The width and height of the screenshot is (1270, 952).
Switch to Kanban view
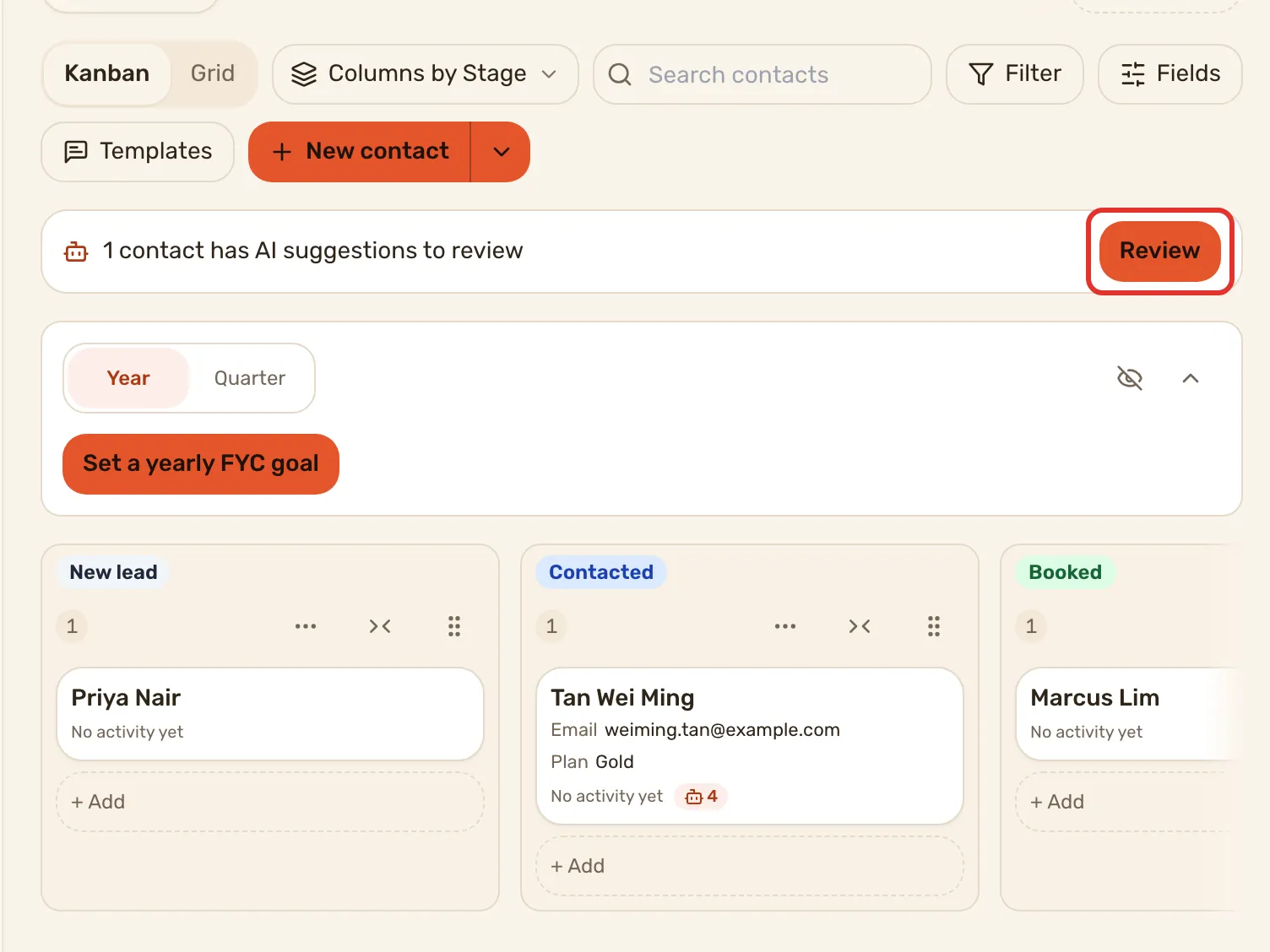107,74
